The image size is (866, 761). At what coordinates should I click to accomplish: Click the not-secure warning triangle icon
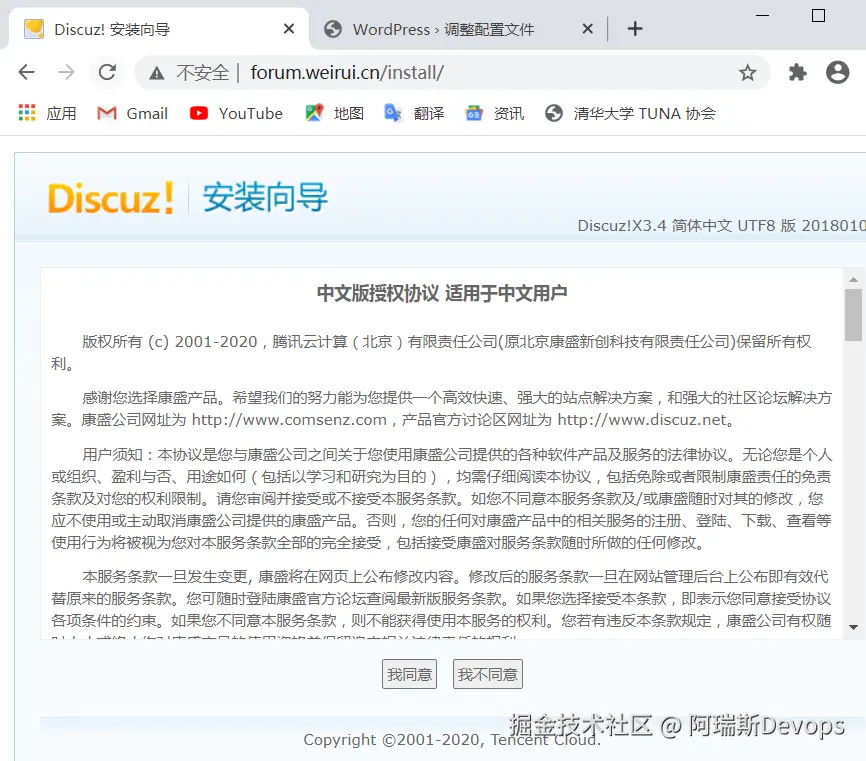point(157,73)
